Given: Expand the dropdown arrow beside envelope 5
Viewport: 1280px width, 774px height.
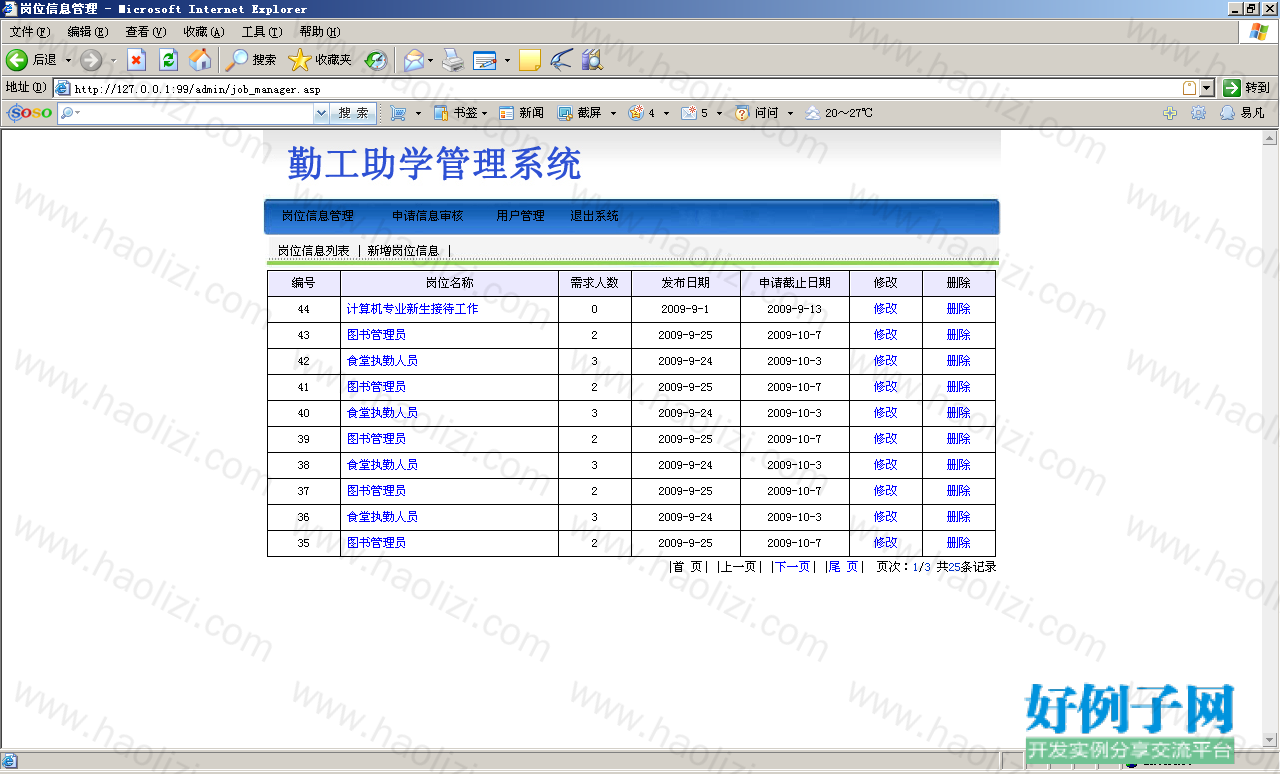Looking at the screenshot, I should pyautogui.click(x=719, y=113).
